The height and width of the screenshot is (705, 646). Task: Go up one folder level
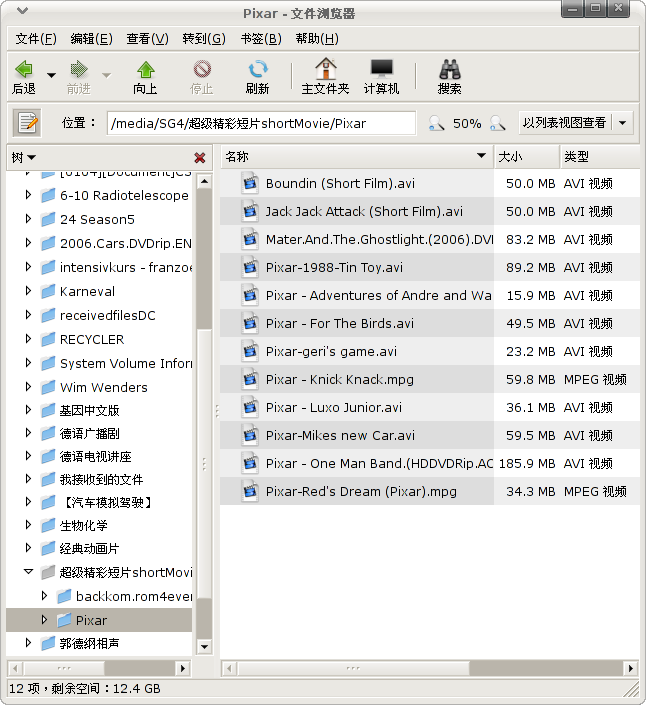coord(145,76)
